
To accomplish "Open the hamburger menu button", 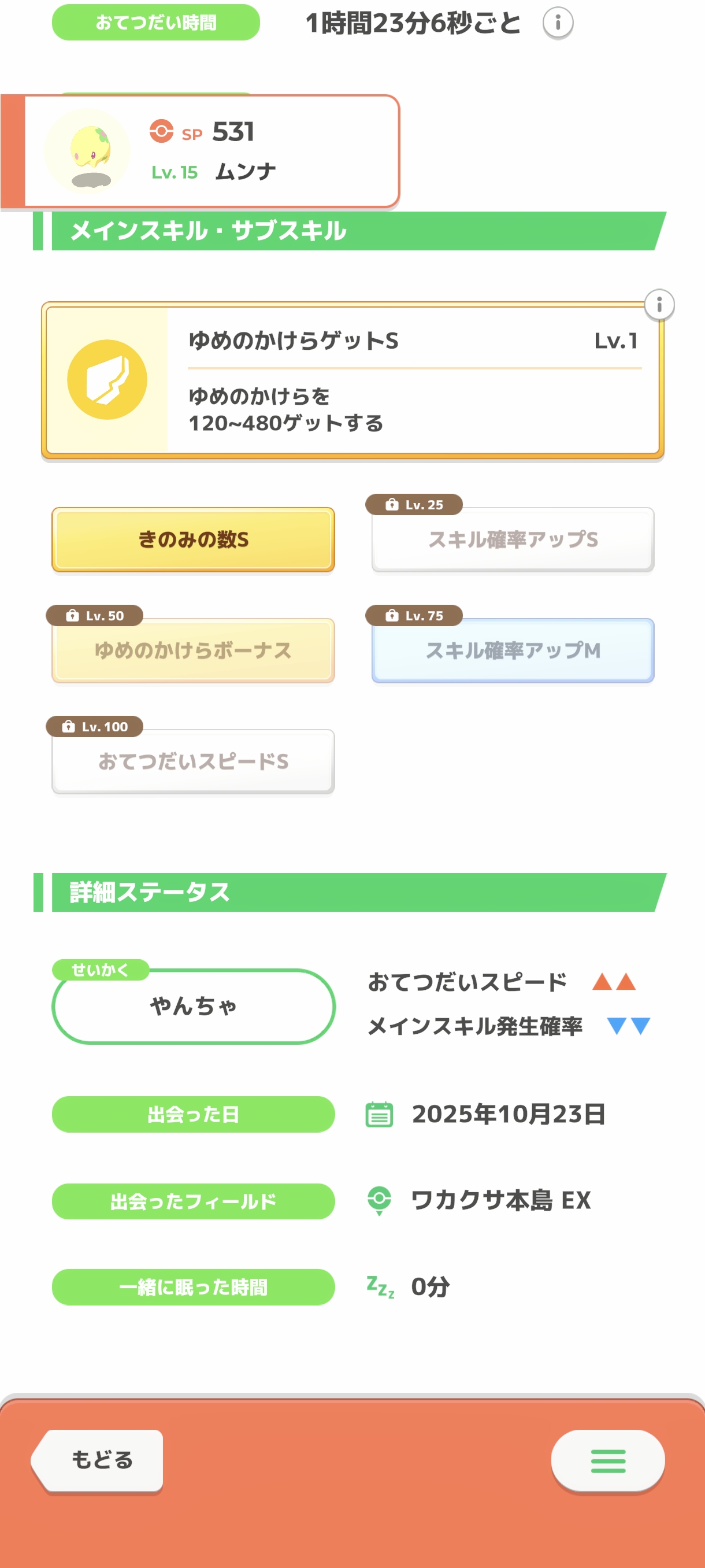I will click(607, 1461).
